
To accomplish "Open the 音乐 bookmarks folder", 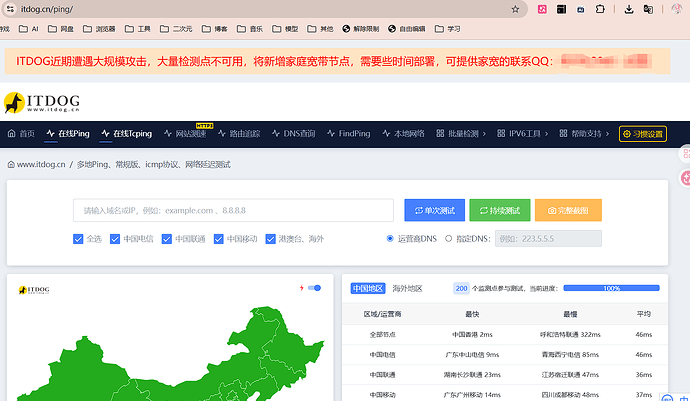I will pyautogui.click(x=250, y=29).
